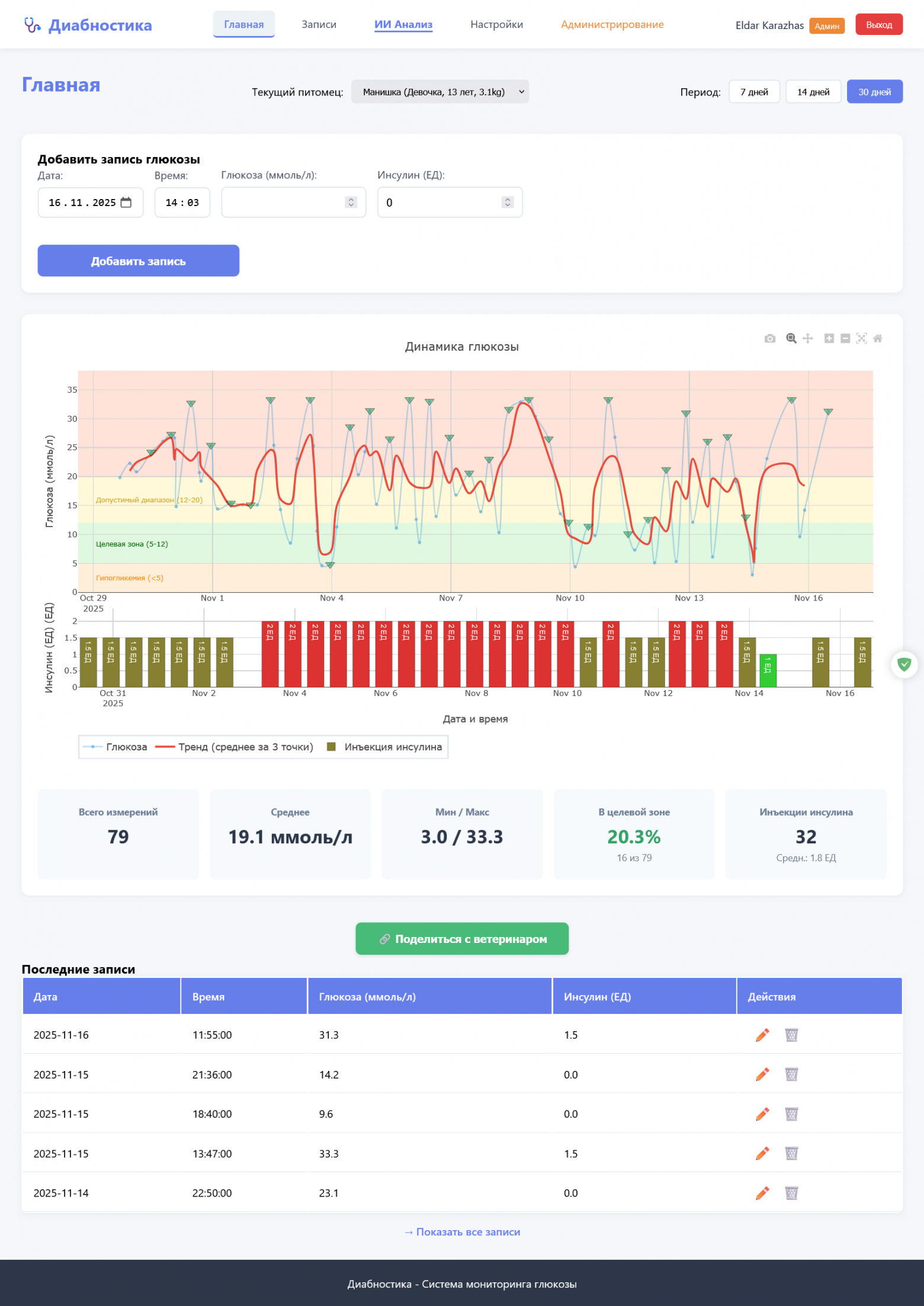Delete the 2025-11-15 13:47 record
The image size is (924, 1306).
(791, 1153)
